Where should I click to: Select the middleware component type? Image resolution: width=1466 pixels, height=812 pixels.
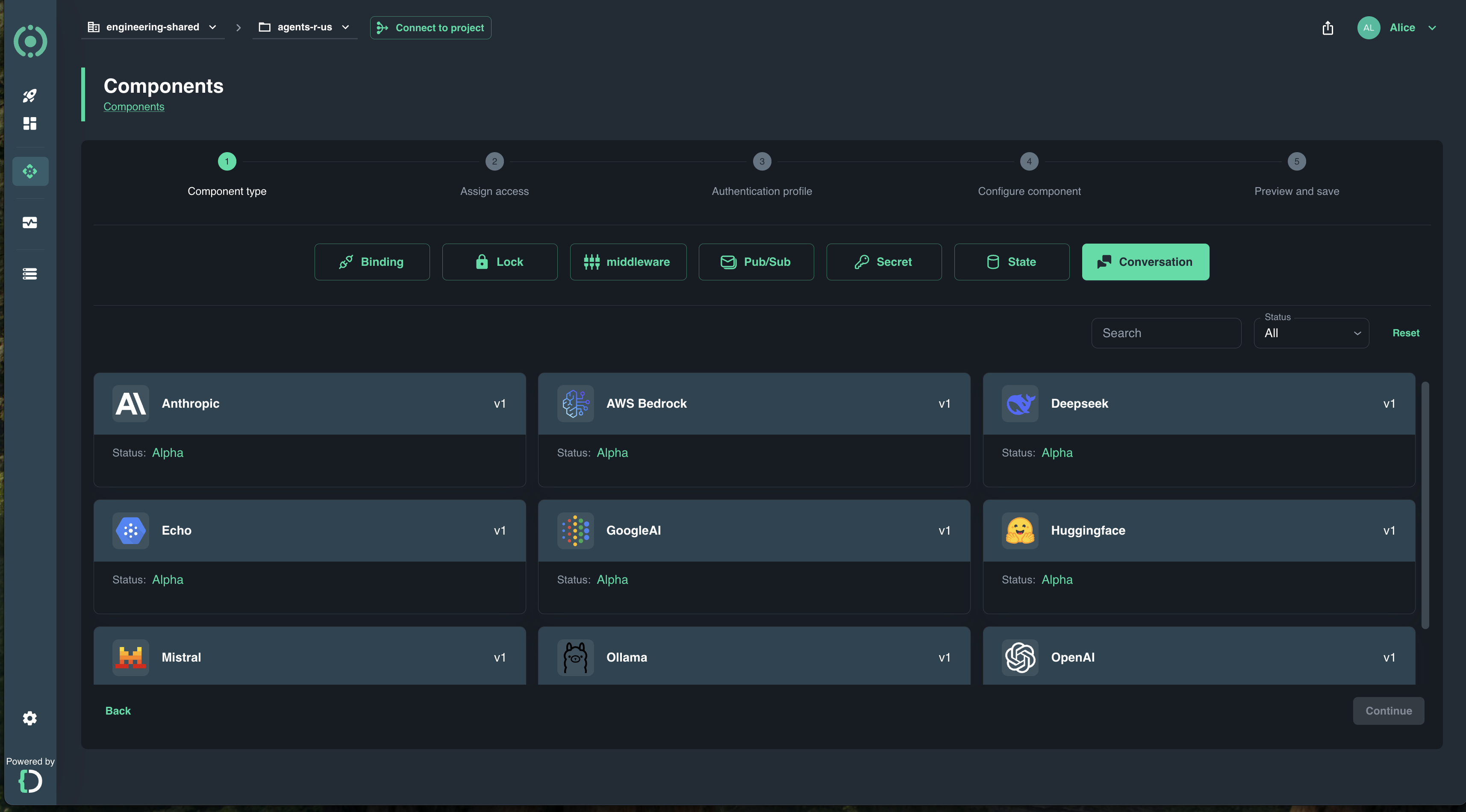click(x=628, y=262)
